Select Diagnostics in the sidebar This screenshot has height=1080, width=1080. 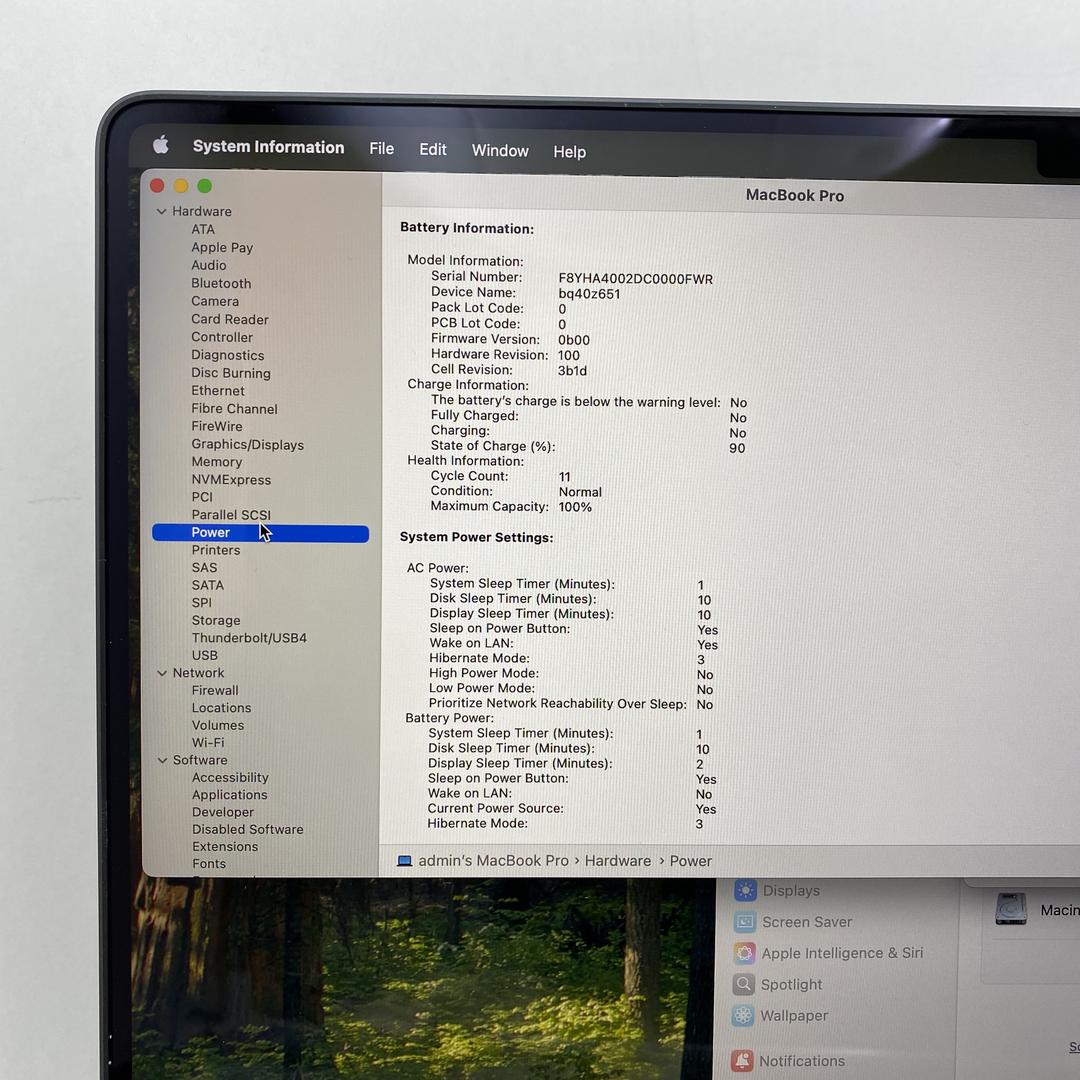point(228,355)
